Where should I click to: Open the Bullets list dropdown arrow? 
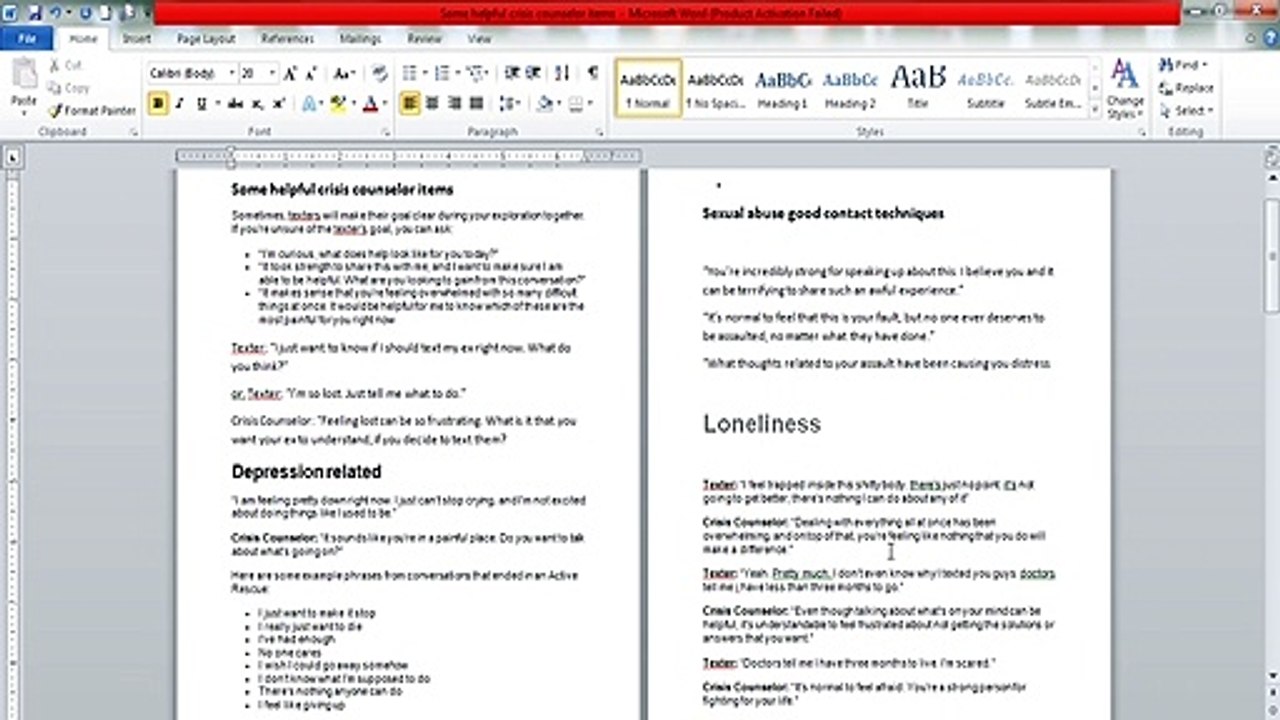(424, 74)
